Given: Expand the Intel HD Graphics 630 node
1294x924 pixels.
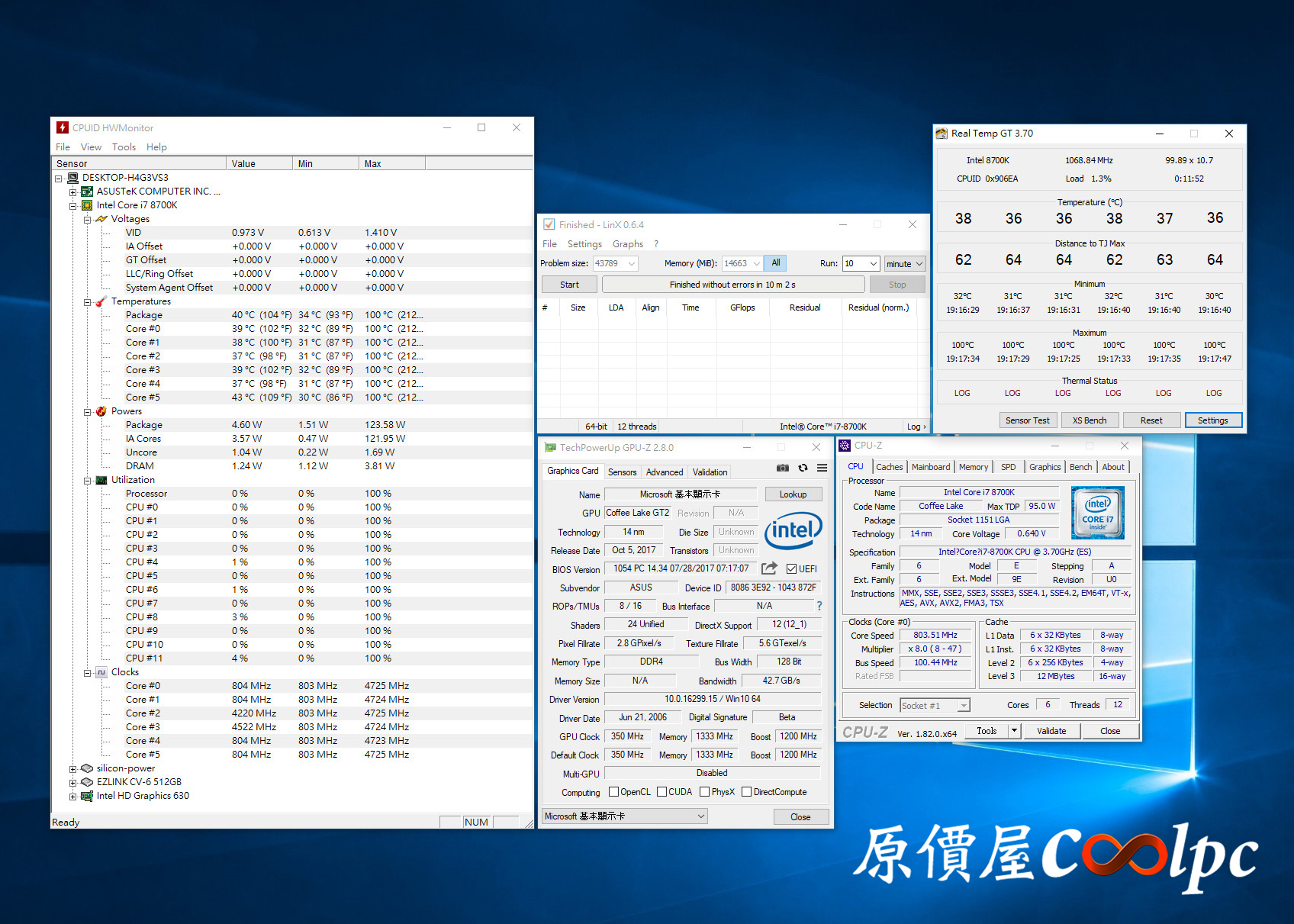Looking at the screenshot, I should coord(73,797).
